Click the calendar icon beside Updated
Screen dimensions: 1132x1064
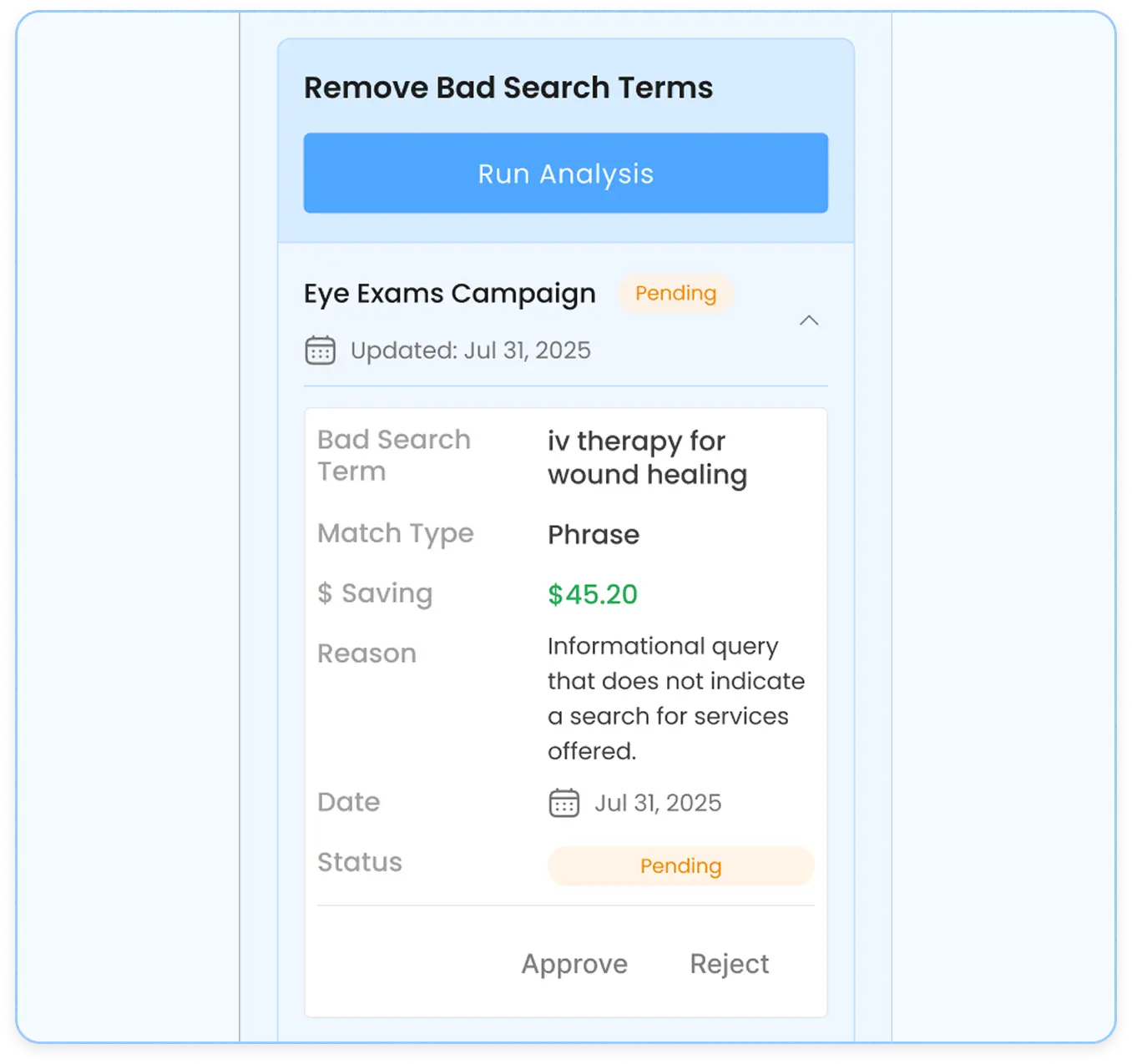(320, 350)
